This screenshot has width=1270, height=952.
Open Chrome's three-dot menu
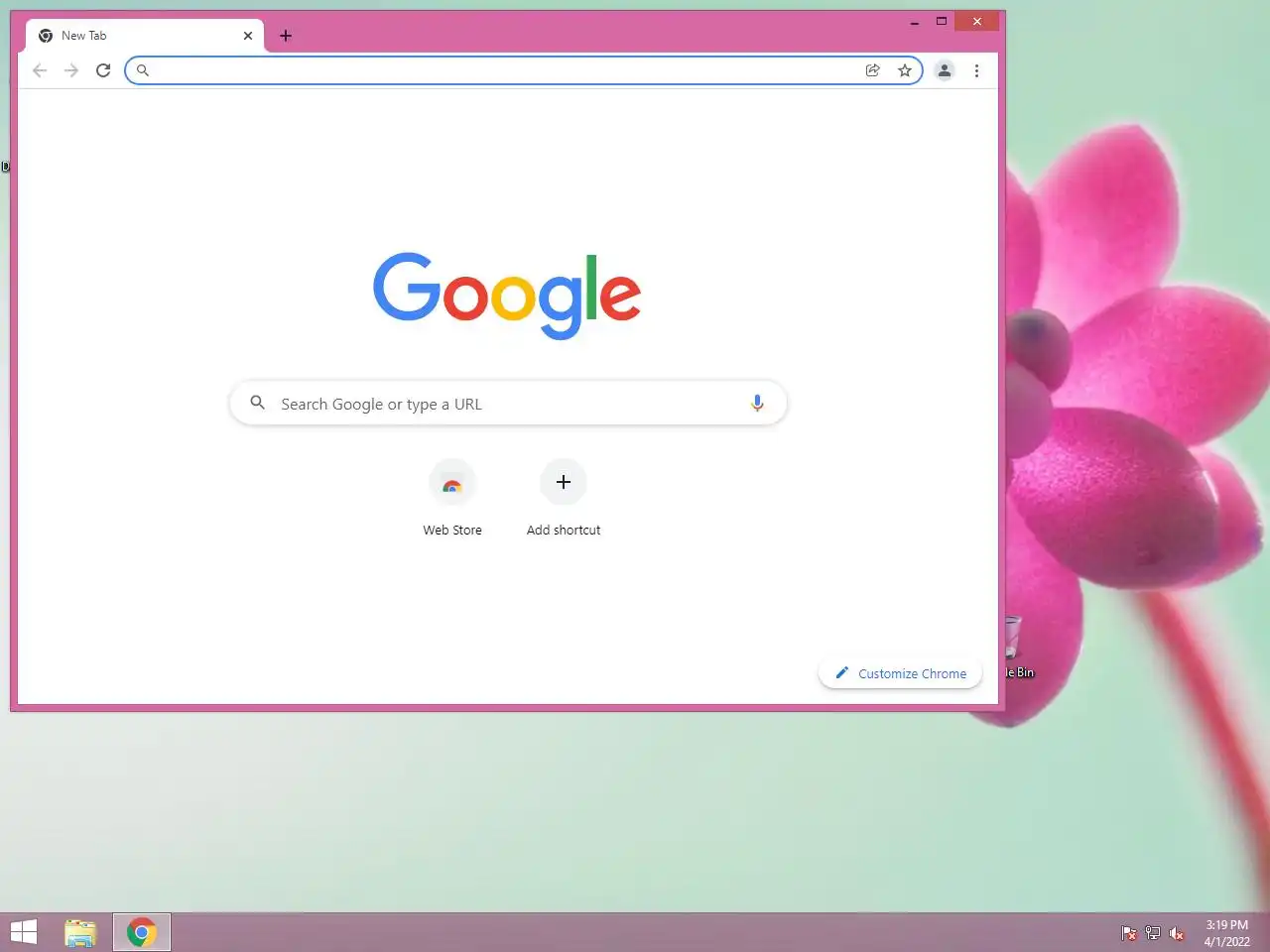click(977, 70)
